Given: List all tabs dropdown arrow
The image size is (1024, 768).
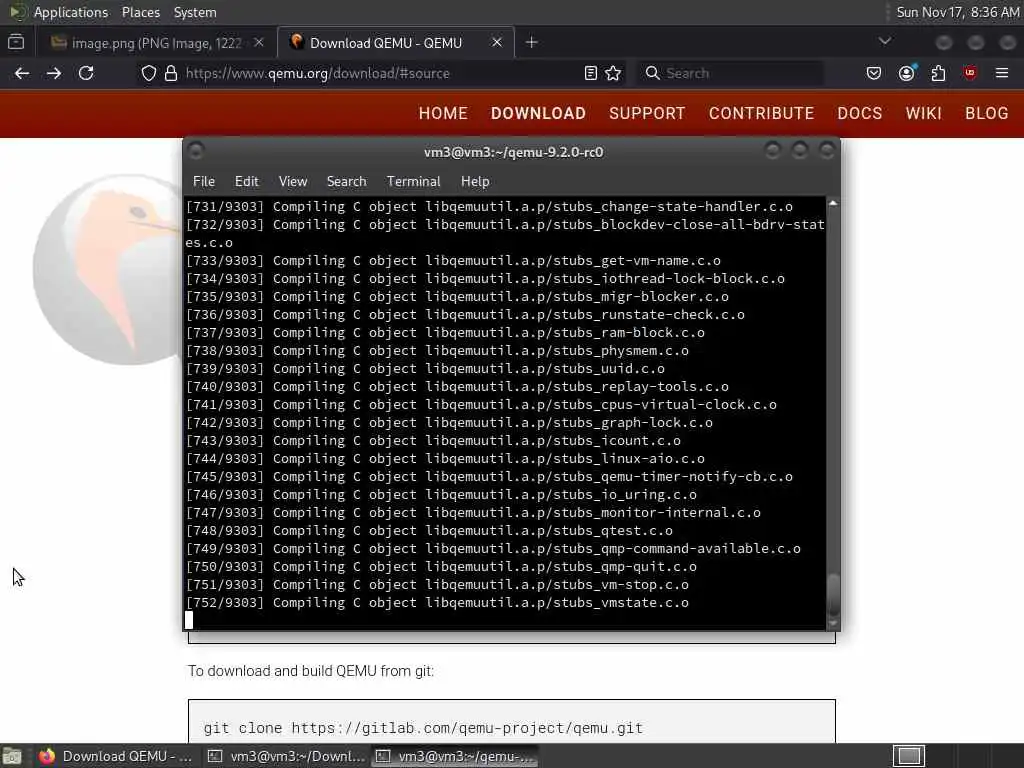Looking at the screenshot, I should (885, 41).
